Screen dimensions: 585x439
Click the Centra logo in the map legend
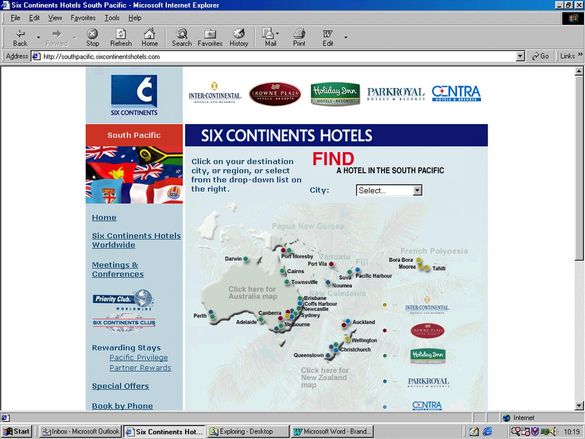pos(427,405)
